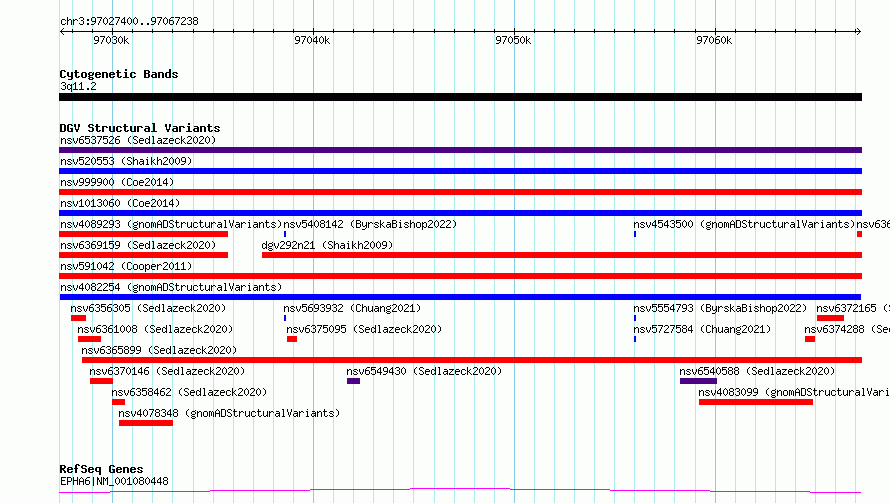Image resolution: width=890 pixels, height=503 pixels.
Task: Open variant nsv5727584 (Chuang2021)
Action: pos(702,329)
